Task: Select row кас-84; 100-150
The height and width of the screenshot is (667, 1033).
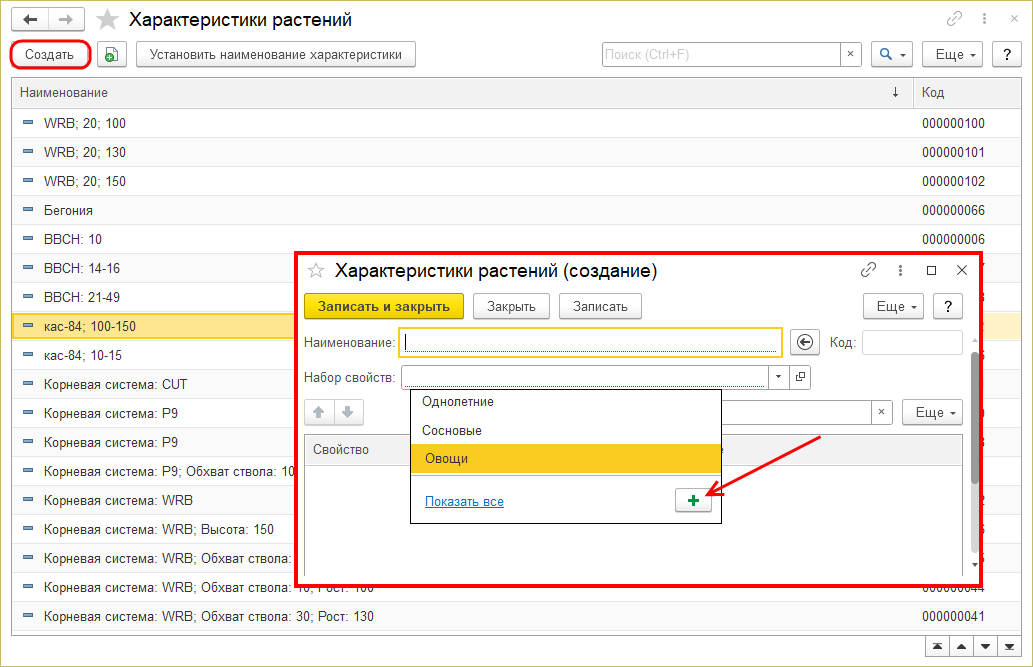Action: click(153, 326)
